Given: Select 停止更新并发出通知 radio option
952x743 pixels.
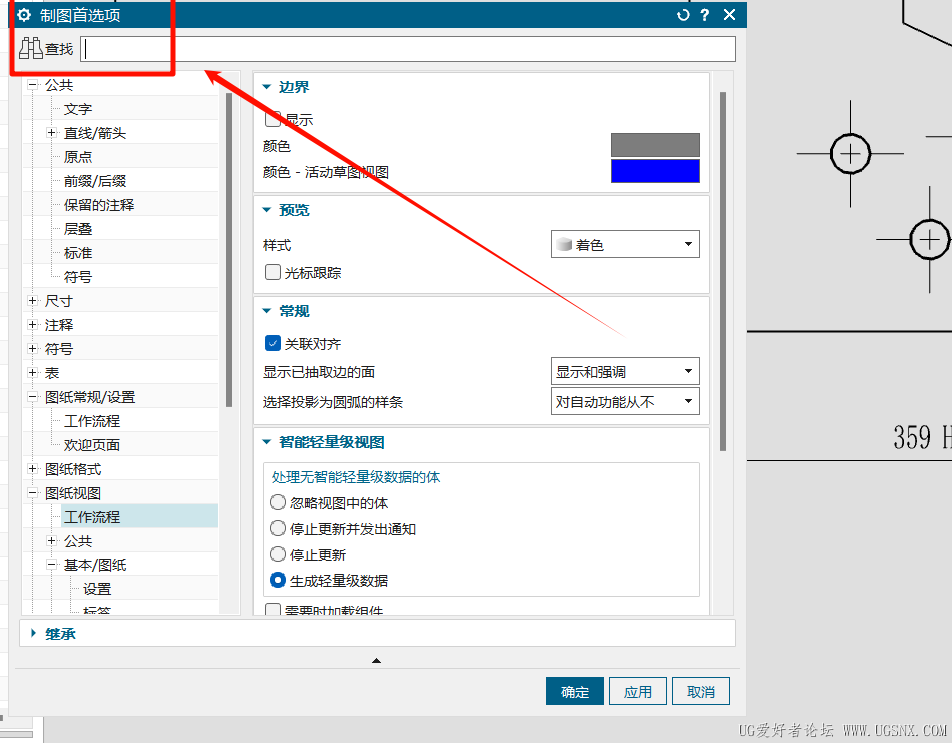Looking at the screenshot, I should coord(277,528).
